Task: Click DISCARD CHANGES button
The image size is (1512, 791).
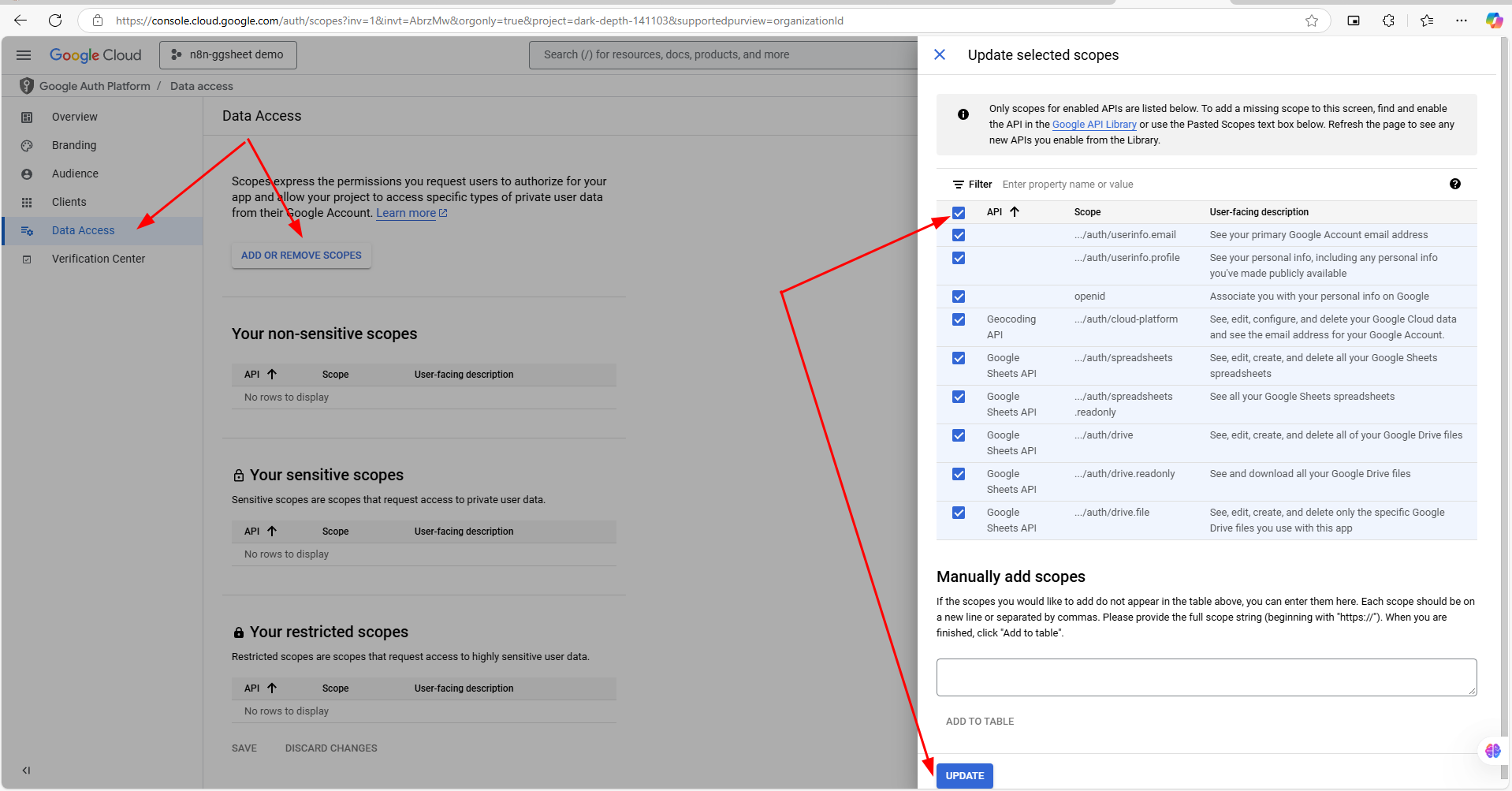Action: click(331, 748)
